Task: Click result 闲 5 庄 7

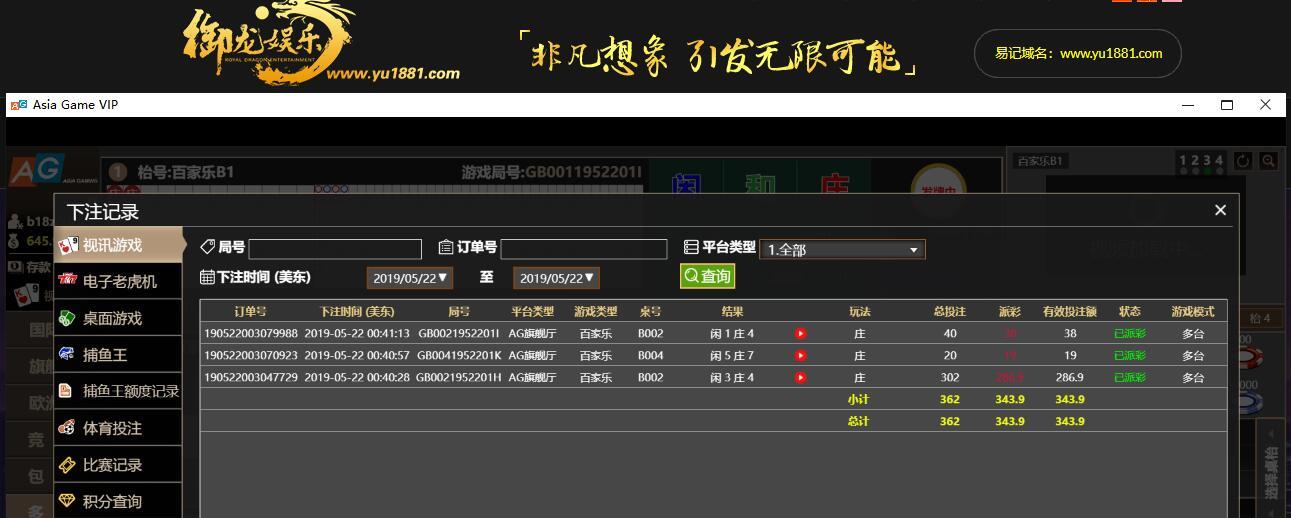Action: 732,355
